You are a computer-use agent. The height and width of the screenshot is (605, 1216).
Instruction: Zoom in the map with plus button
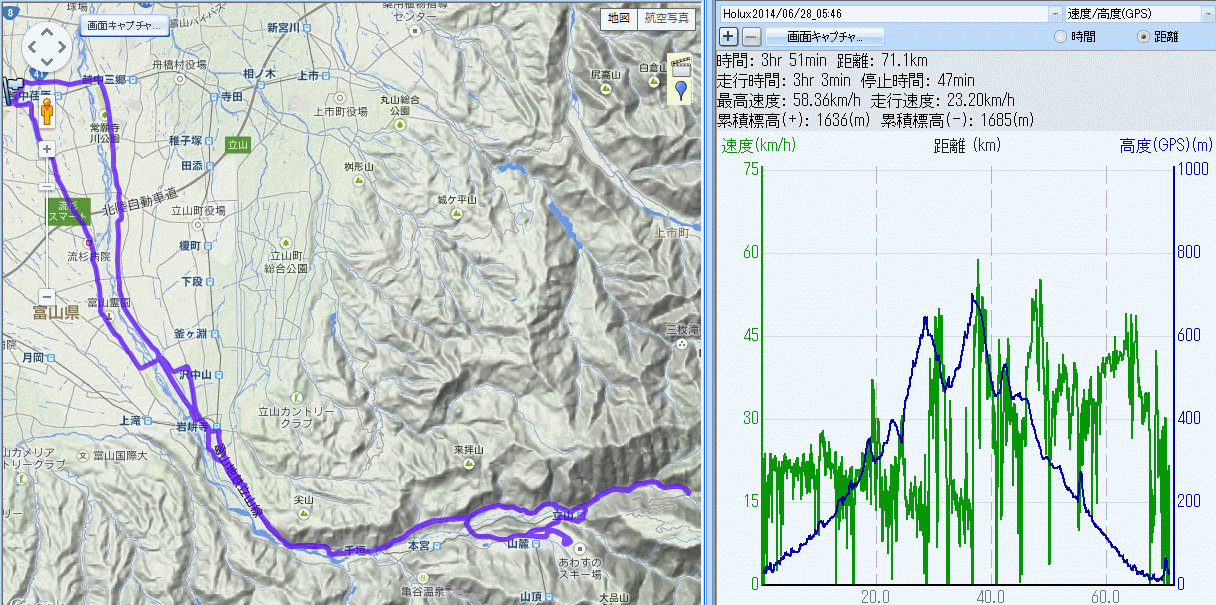pyautogui.click(x=47, y=149)
